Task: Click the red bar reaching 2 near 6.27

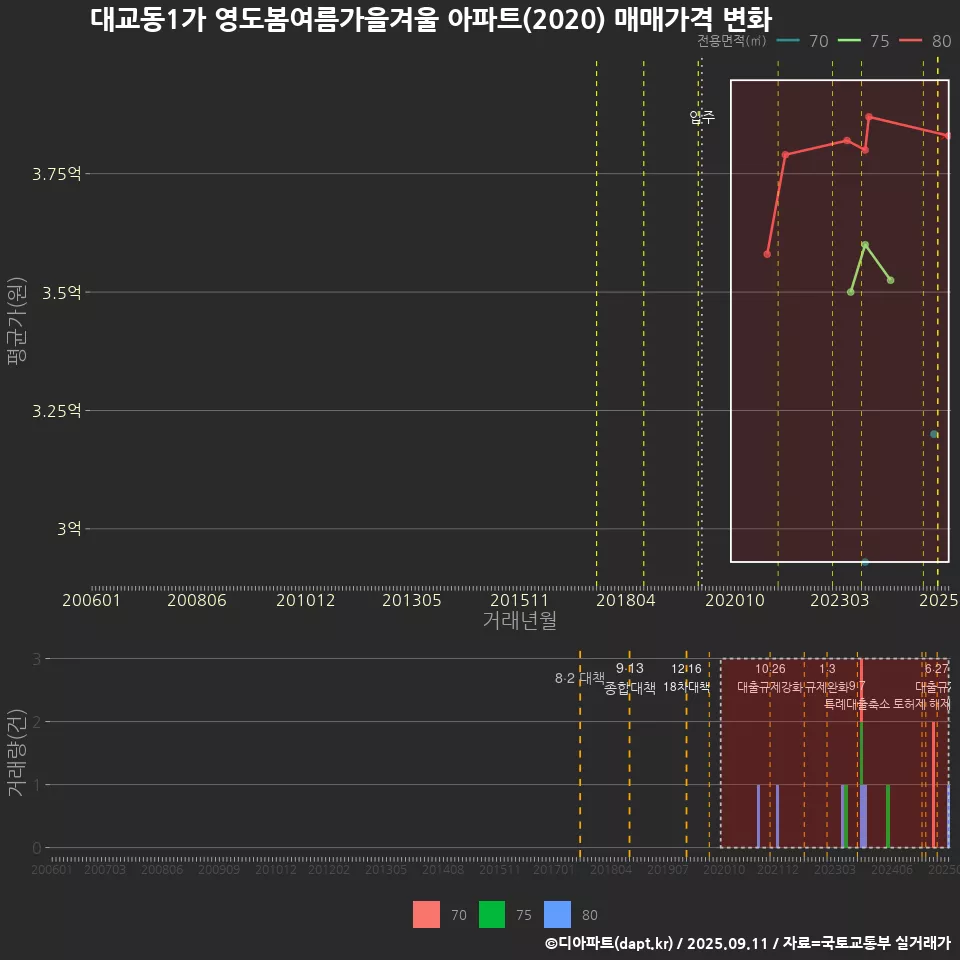Action: click(934, 784)
